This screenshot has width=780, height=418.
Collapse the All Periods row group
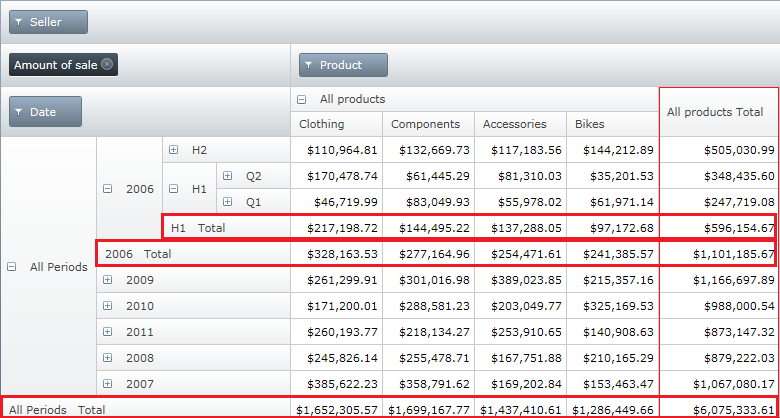point(12,267)
